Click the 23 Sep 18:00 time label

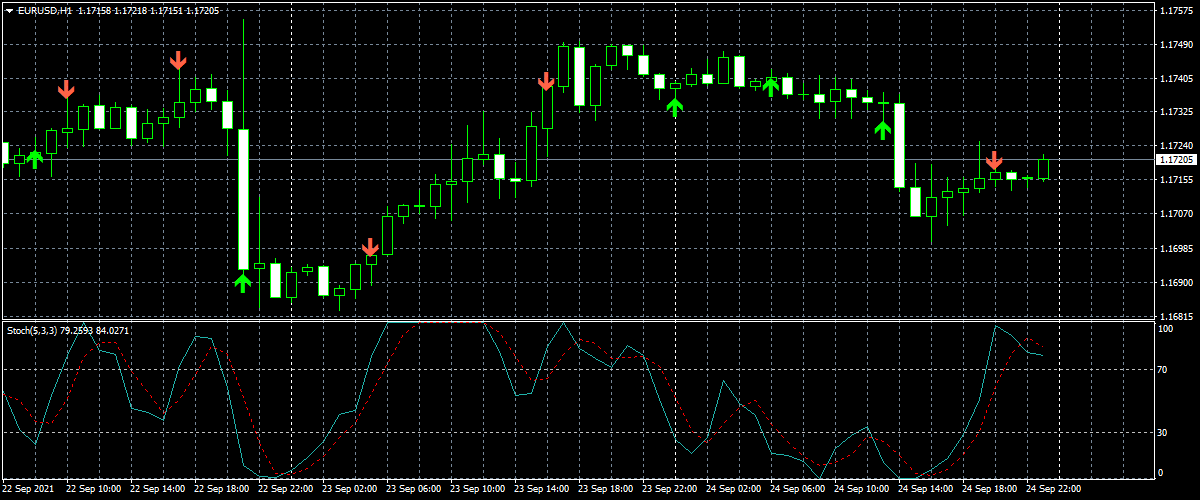605,490
